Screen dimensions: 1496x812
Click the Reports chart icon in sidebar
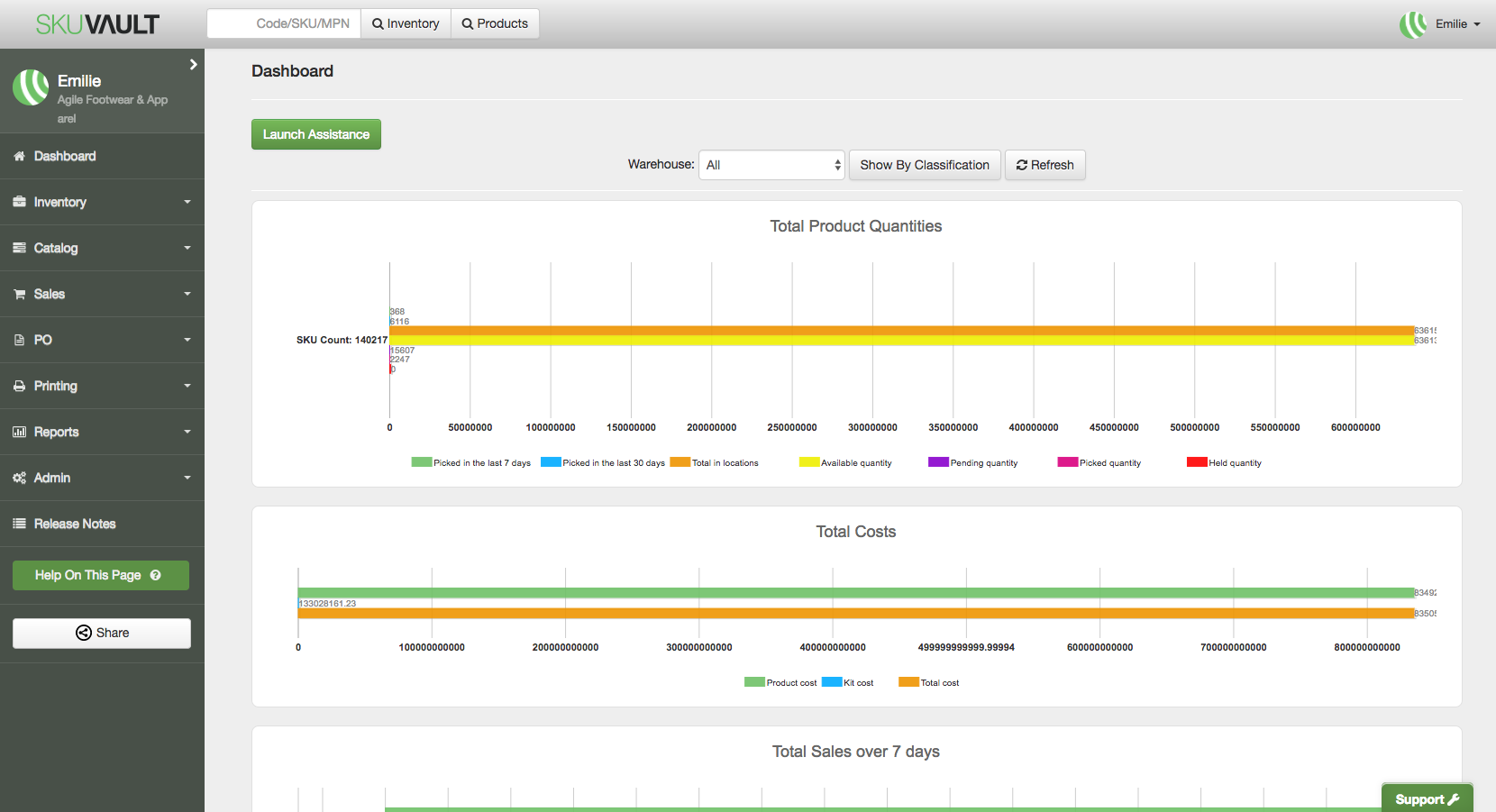tap(19, 432)
